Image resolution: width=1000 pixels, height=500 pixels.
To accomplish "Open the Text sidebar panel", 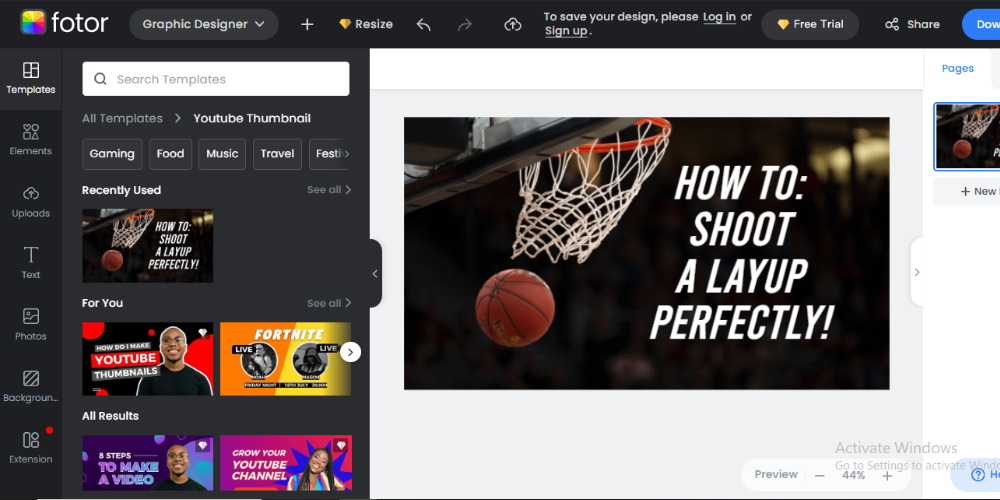I will coord(31,263).
